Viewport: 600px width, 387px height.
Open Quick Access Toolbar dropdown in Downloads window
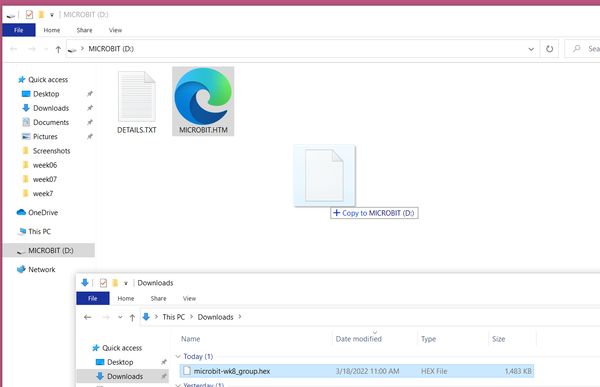[x=126, y=284]
